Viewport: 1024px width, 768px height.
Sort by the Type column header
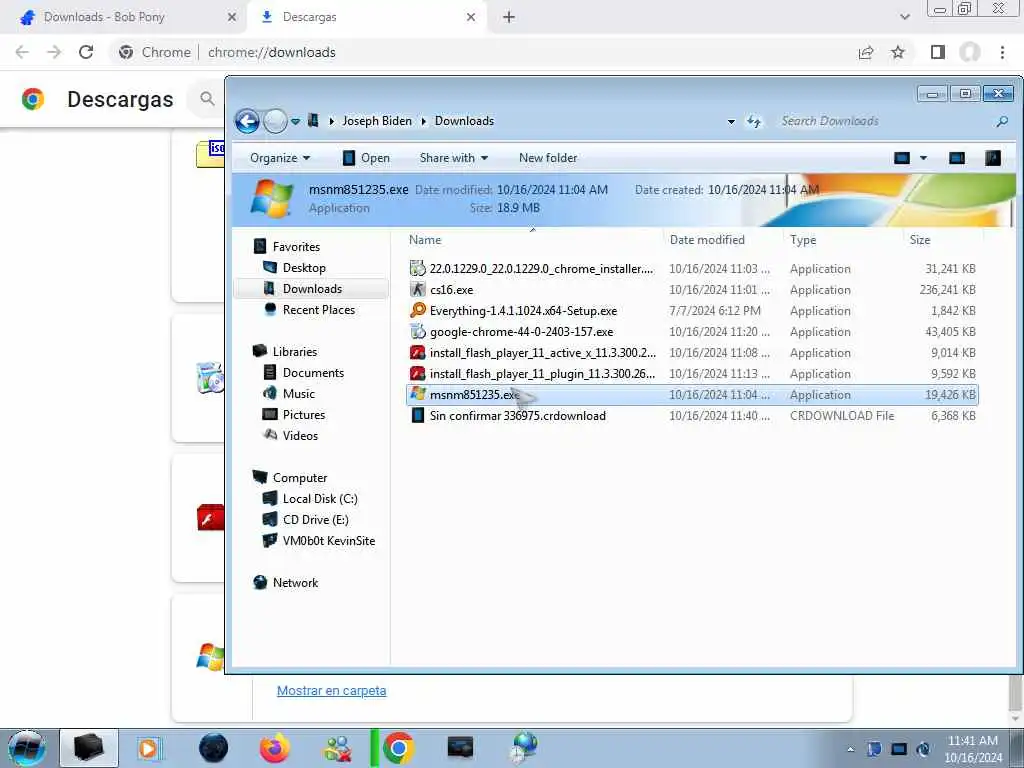tap(803, 240)
